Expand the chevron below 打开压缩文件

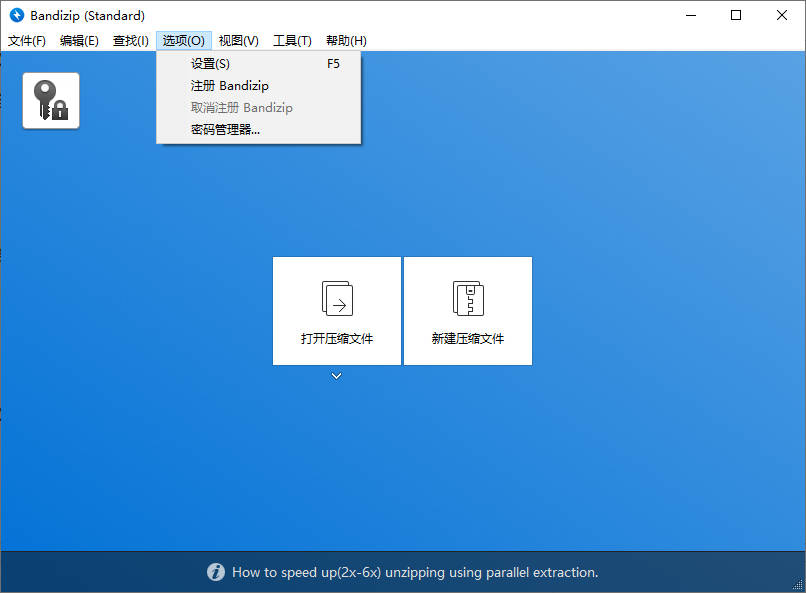click(x=337, y=376)
